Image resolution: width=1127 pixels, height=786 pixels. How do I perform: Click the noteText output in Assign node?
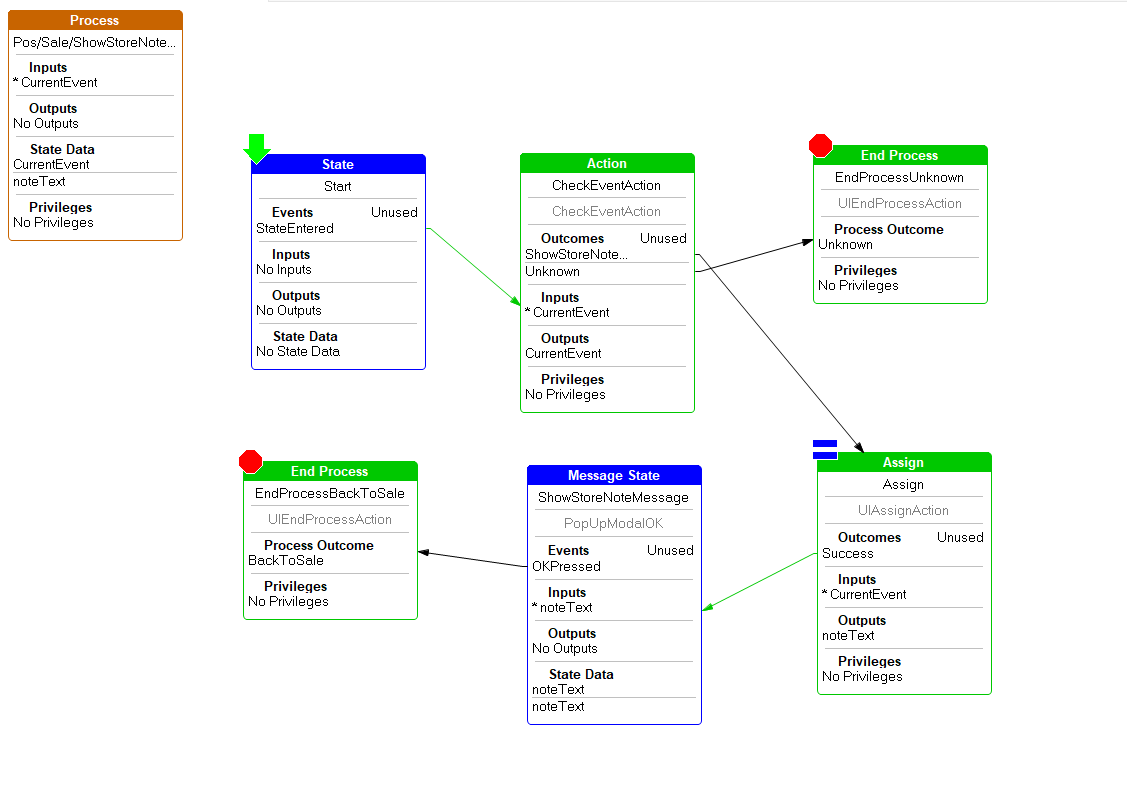pyautogui.click(x=848, y=635)
